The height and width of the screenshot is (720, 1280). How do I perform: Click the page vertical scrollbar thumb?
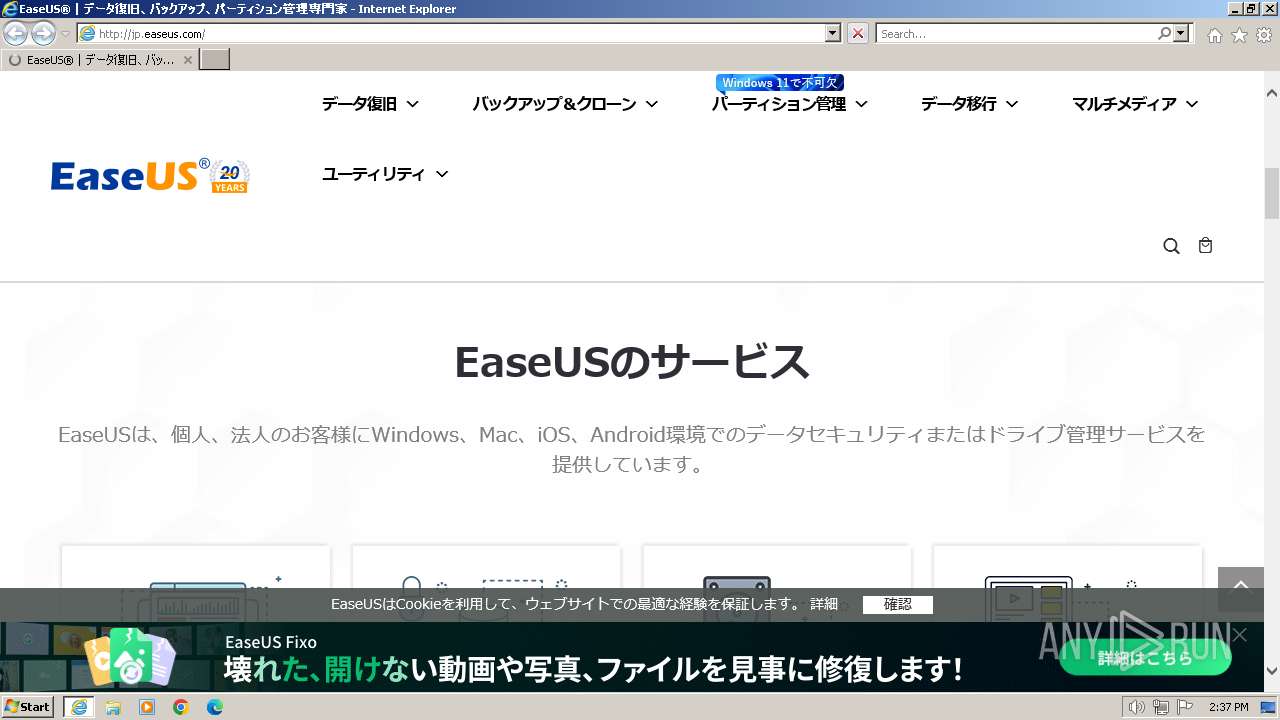click(1272, 194)
